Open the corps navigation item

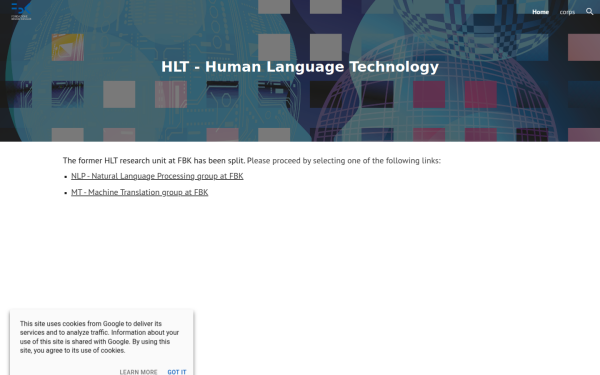tap(567, 12)
